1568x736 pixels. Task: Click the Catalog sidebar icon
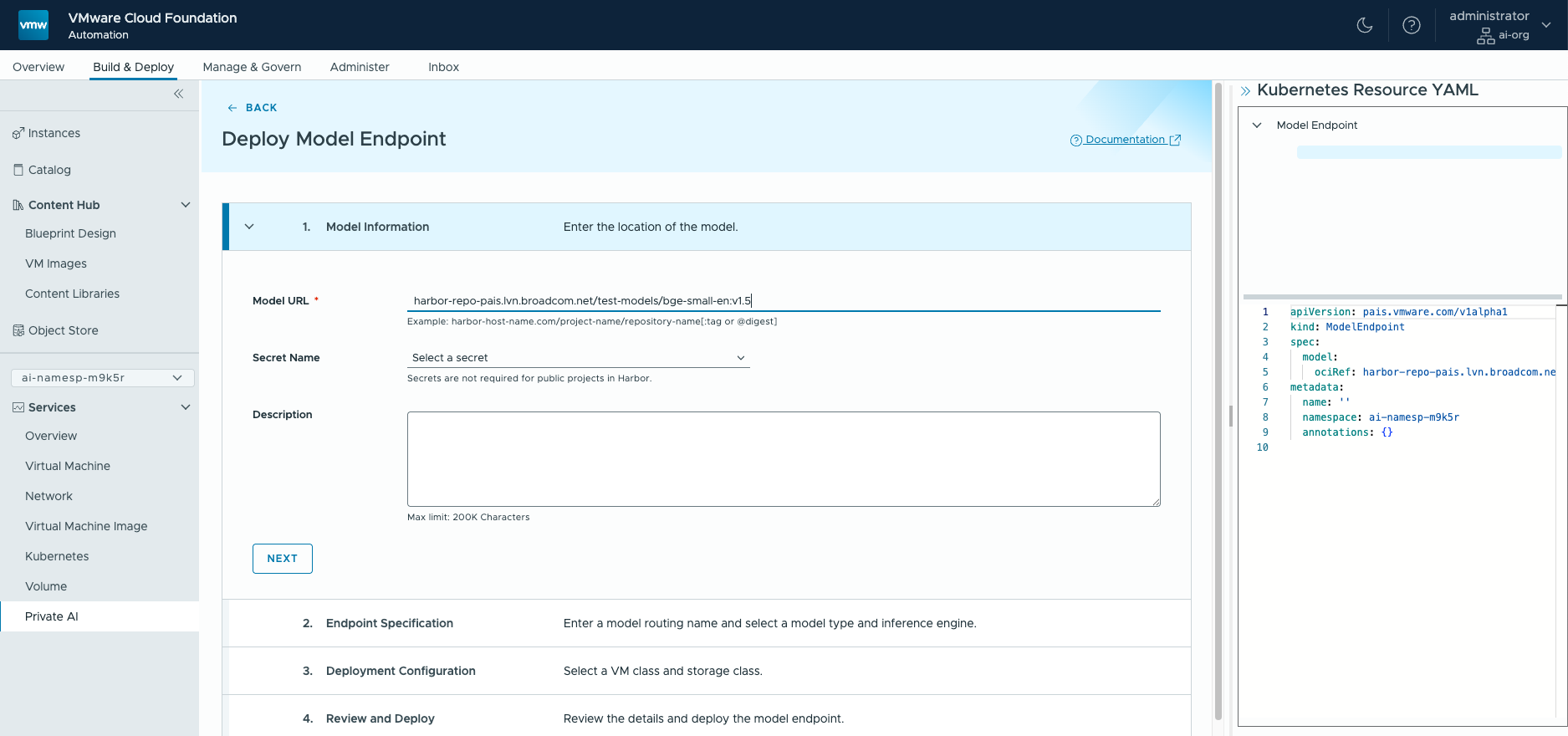click(18, 170)
